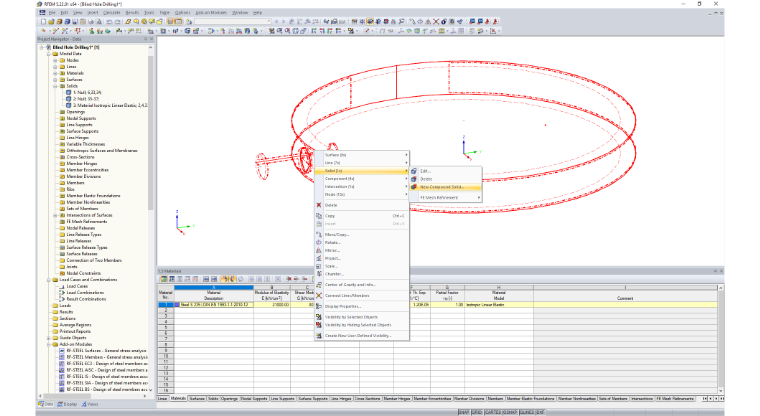Collapse Load Cases and Combinations node
The image size is (760, 416).
pos(48,280)
